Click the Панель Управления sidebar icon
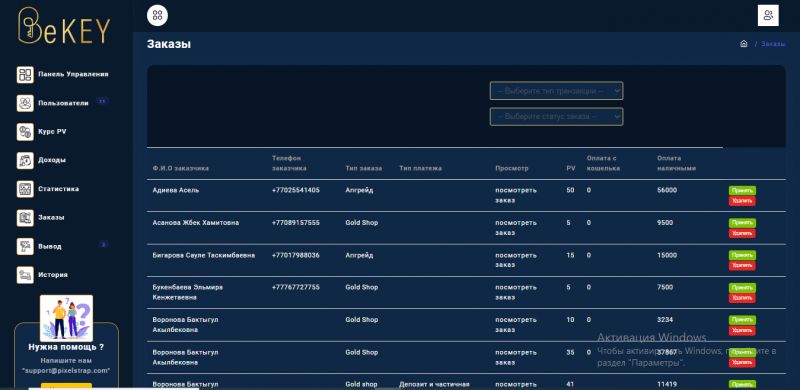Viewport: 800px width, 390px height. coord(25,75)
